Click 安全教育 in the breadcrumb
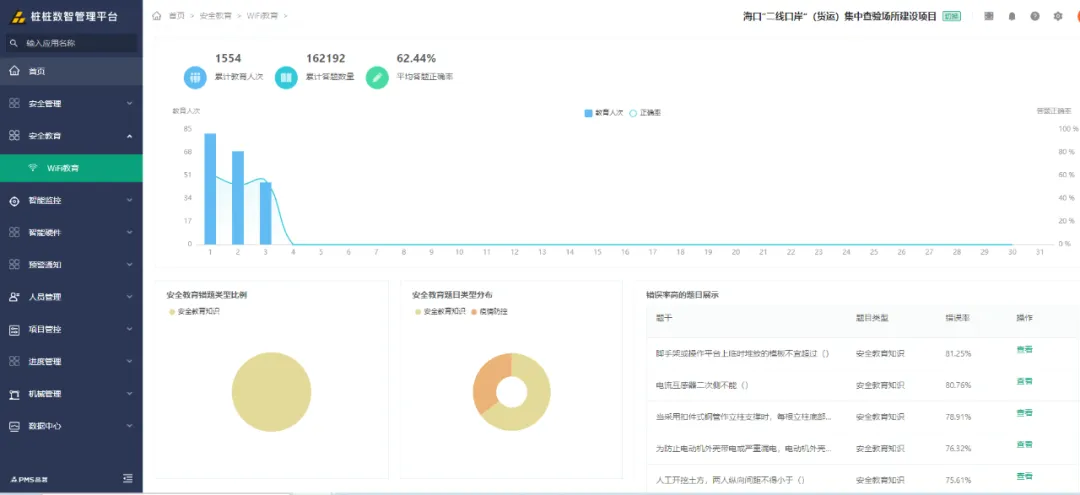Viewport: 1080px width, 495px height. (x=214, y=15)
